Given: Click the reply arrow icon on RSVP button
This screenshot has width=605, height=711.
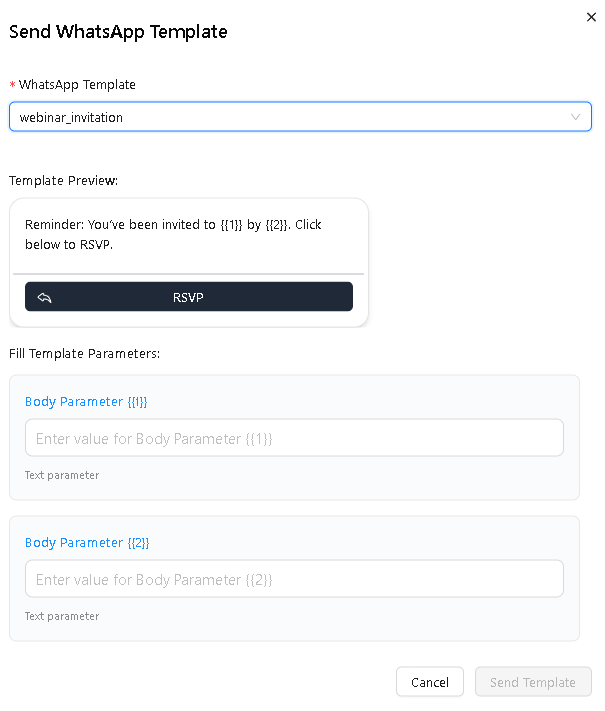Looking at the screenshot, I should pos(44,297).
